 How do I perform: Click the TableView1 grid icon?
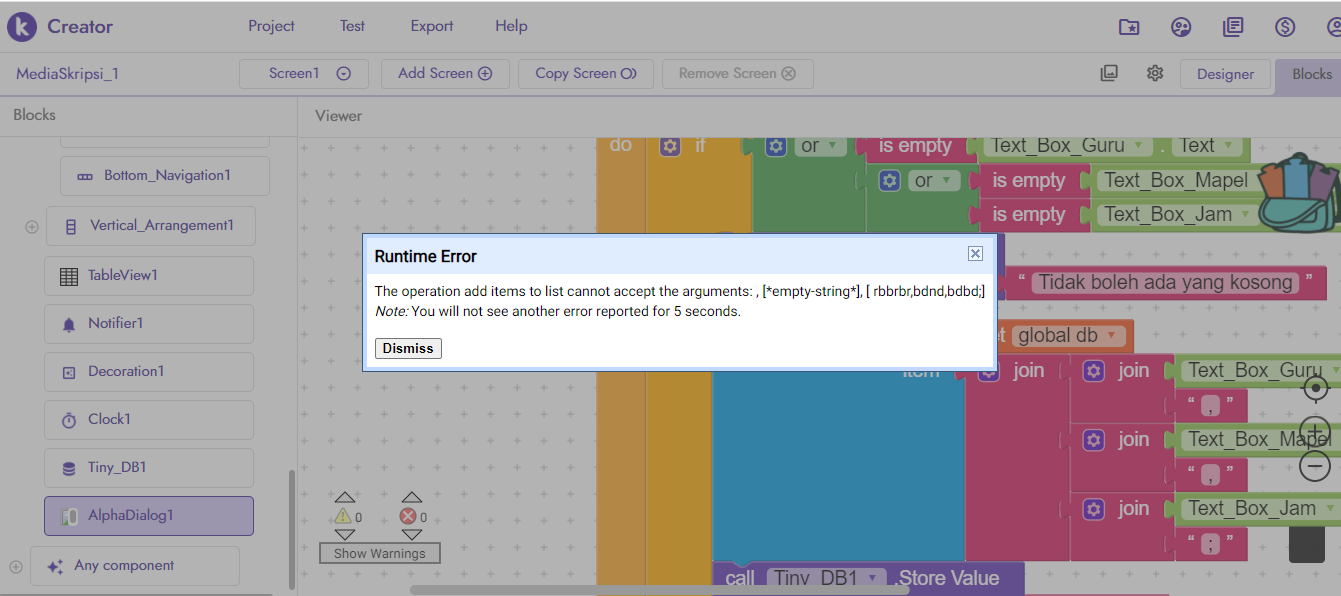[69, 277]
